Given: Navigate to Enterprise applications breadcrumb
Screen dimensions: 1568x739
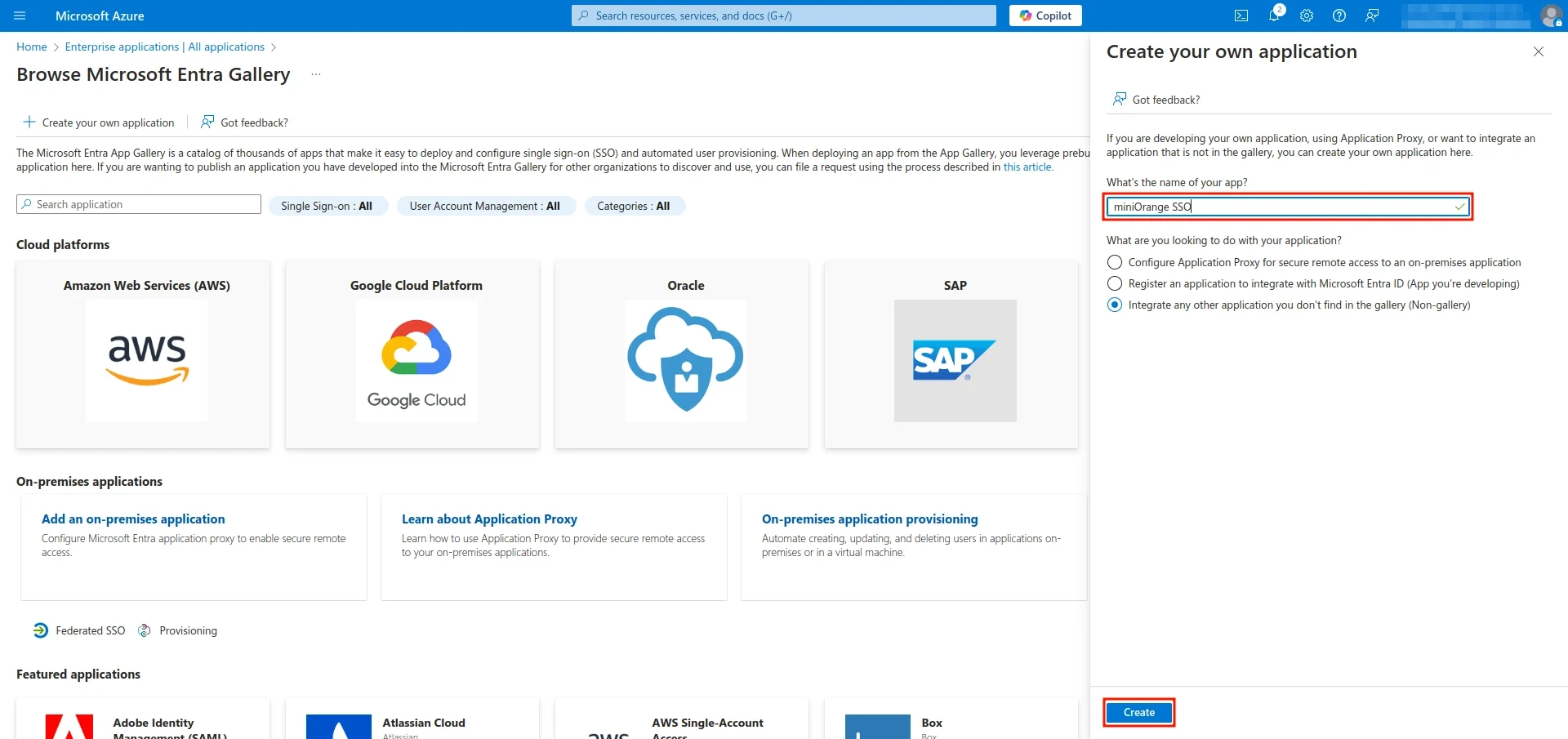Looking at the screenshot, I should (164, 47).
